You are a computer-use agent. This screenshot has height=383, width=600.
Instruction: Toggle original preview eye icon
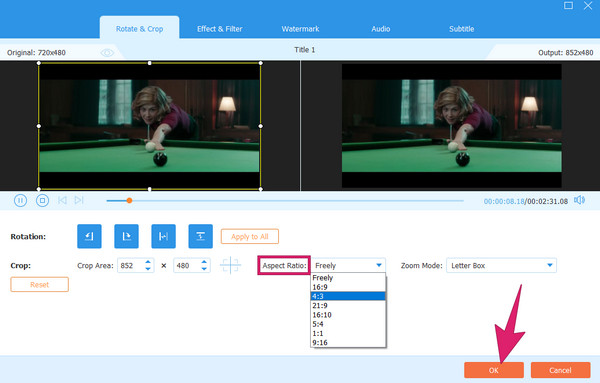(x=107, y=52)
